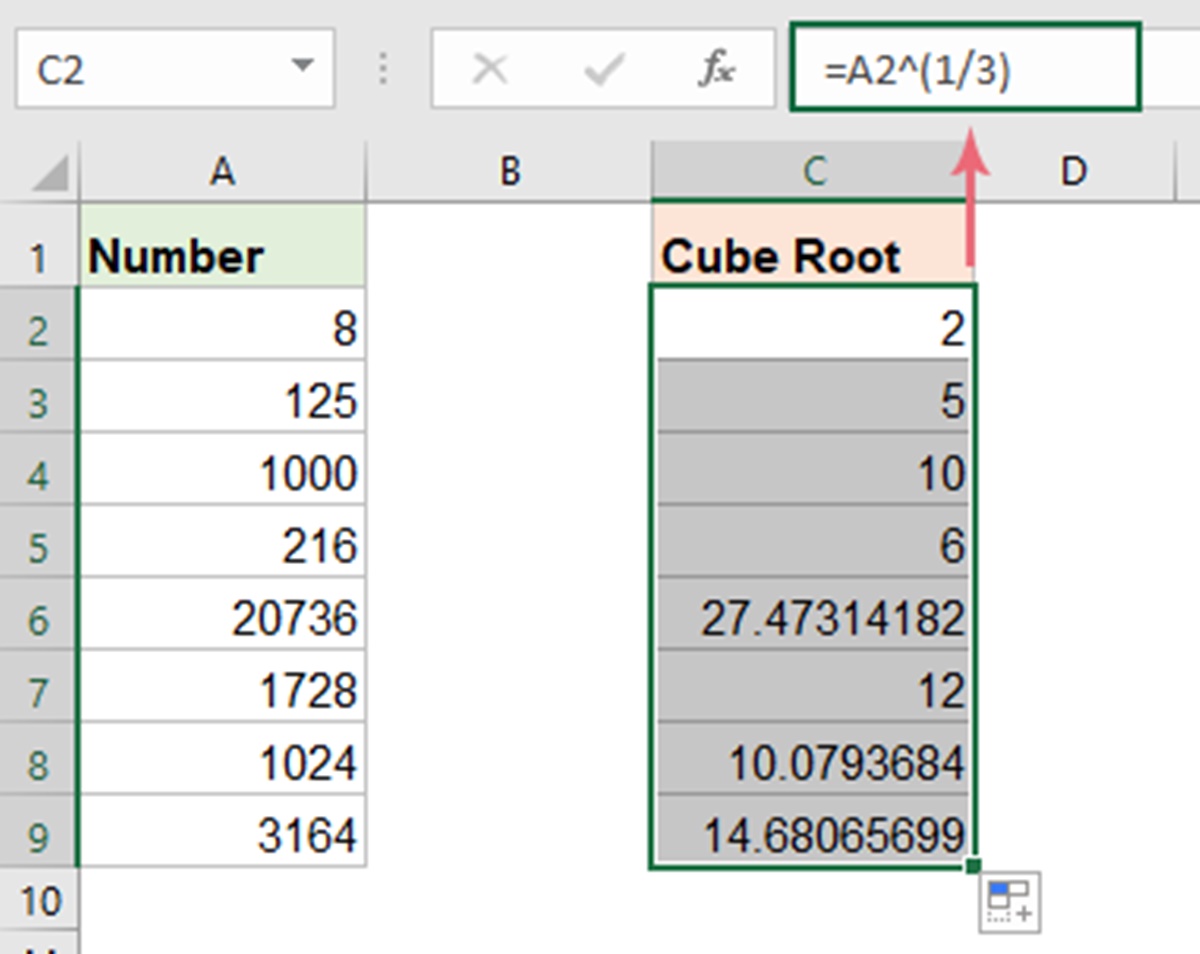Screen dimensions: 1200x954
Task: Select cell showing 14.68065699
Action: [812, 832]
